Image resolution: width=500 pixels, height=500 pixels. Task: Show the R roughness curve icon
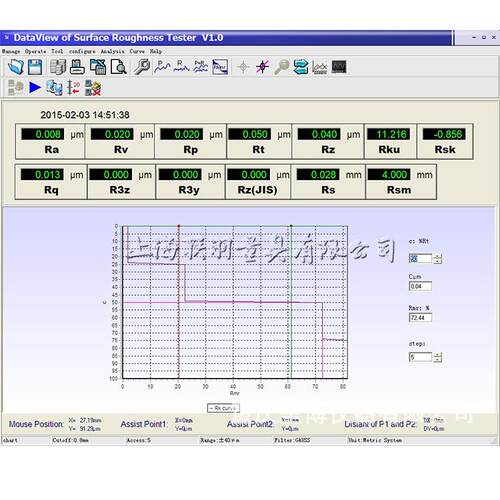point(181,67)
